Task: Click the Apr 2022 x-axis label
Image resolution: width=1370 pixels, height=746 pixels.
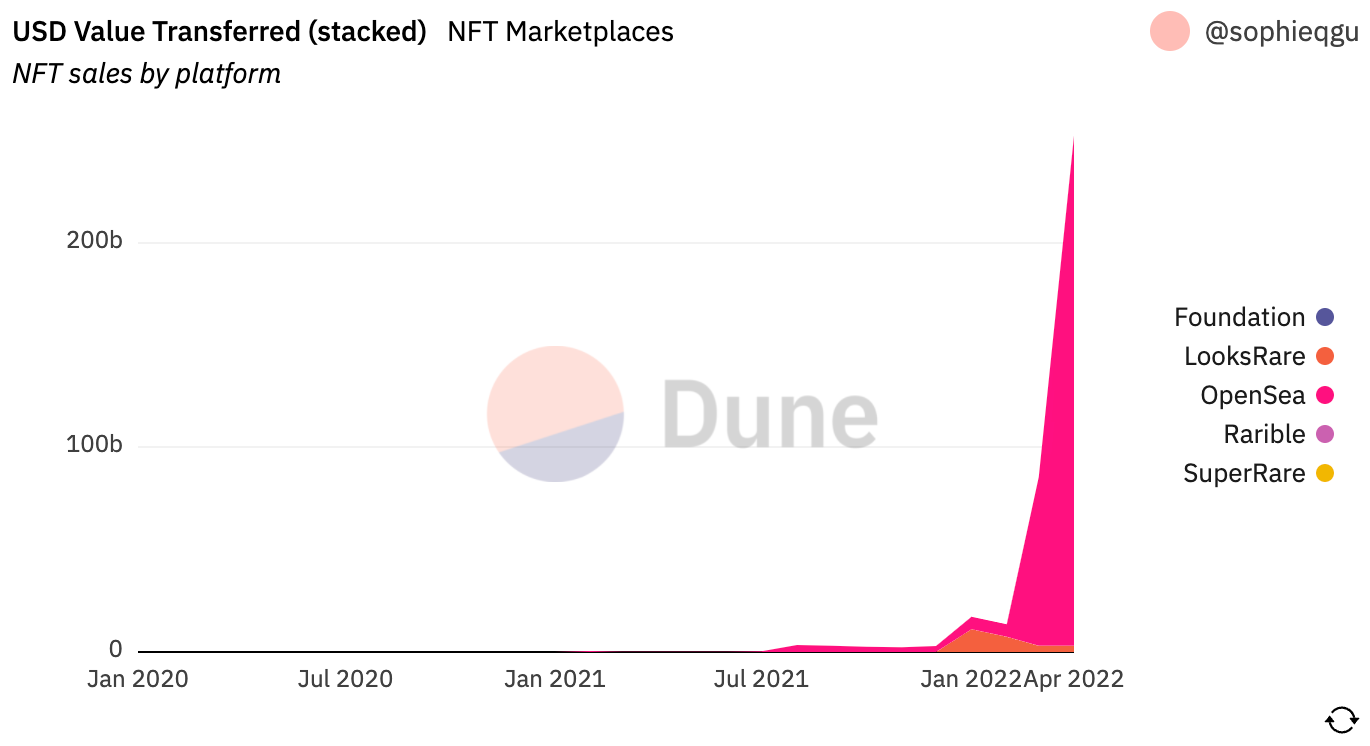Action: [1074, 680]
